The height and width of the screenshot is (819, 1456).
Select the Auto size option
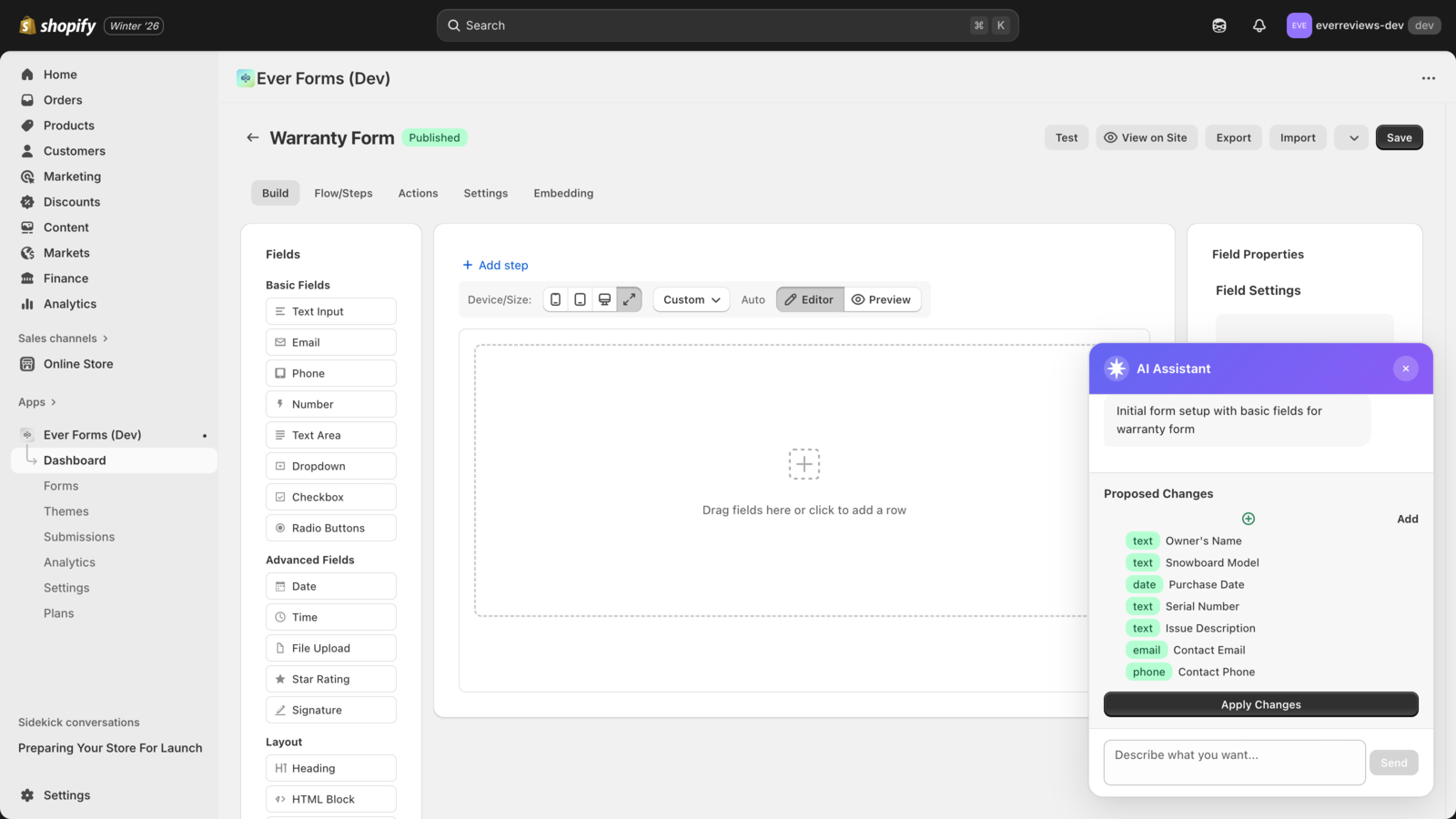(x=752, y=298)
